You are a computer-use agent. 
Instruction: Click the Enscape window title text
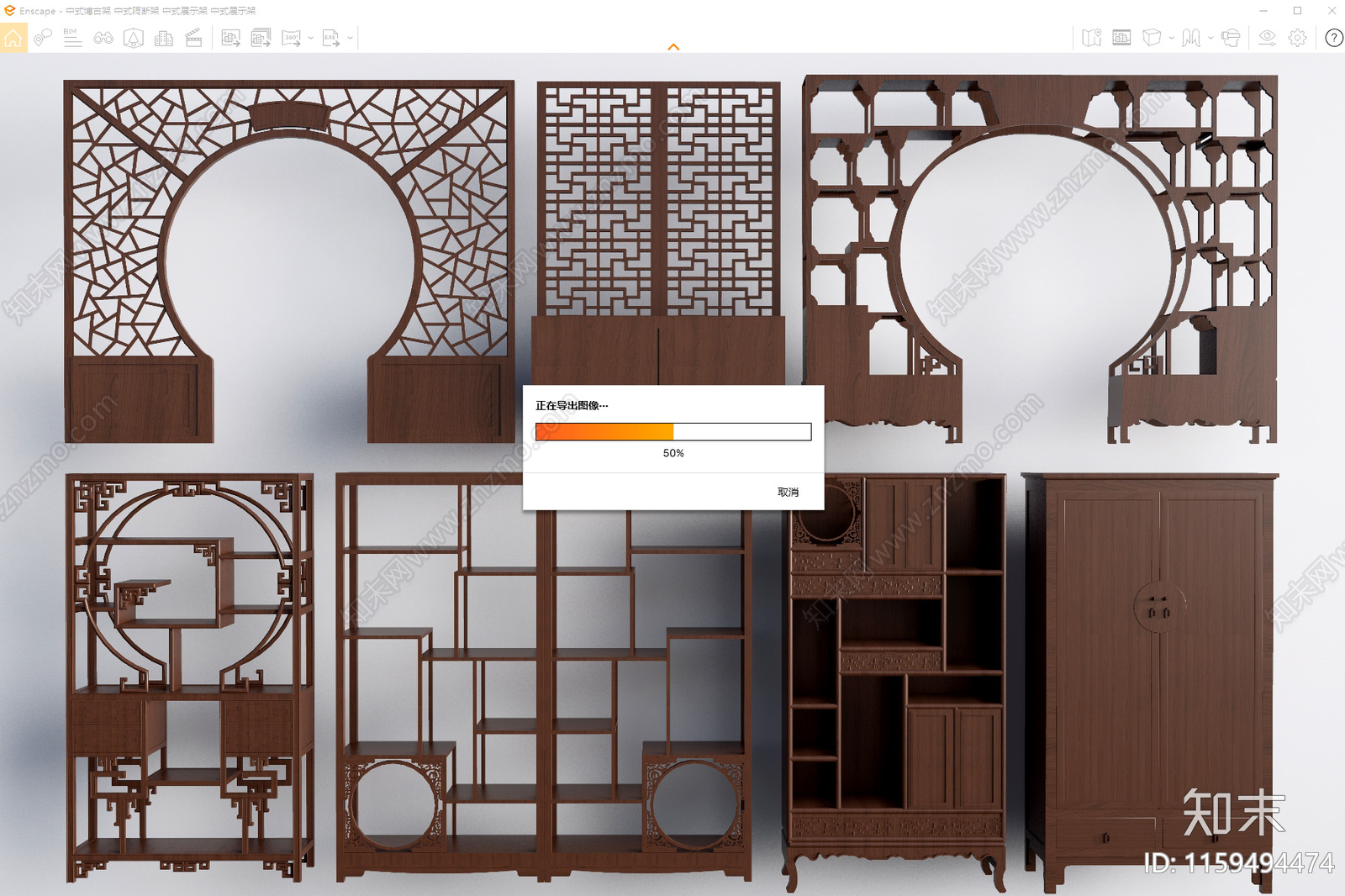pos(138,11)
